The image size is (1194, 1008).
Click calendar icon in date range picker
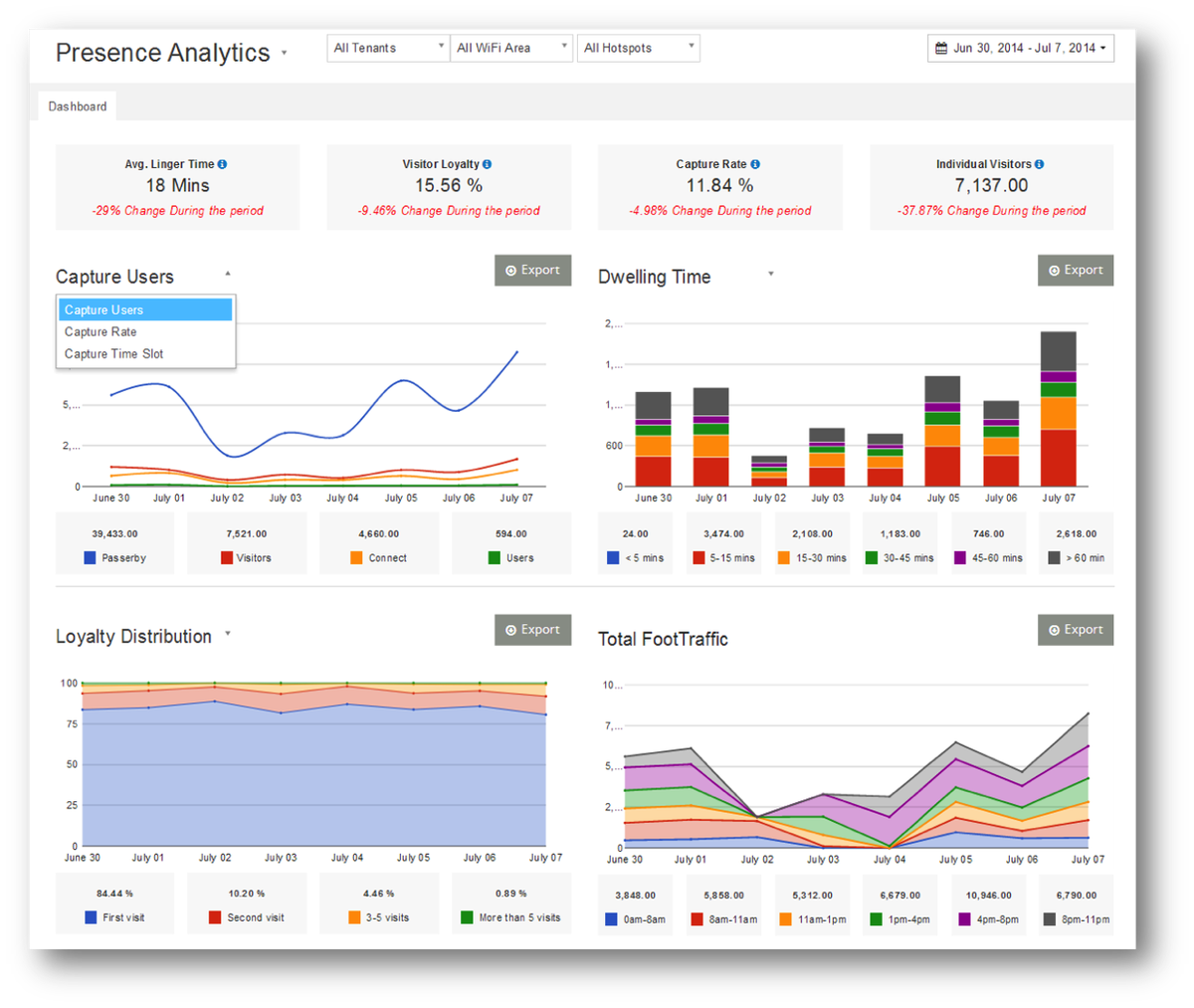941,48
